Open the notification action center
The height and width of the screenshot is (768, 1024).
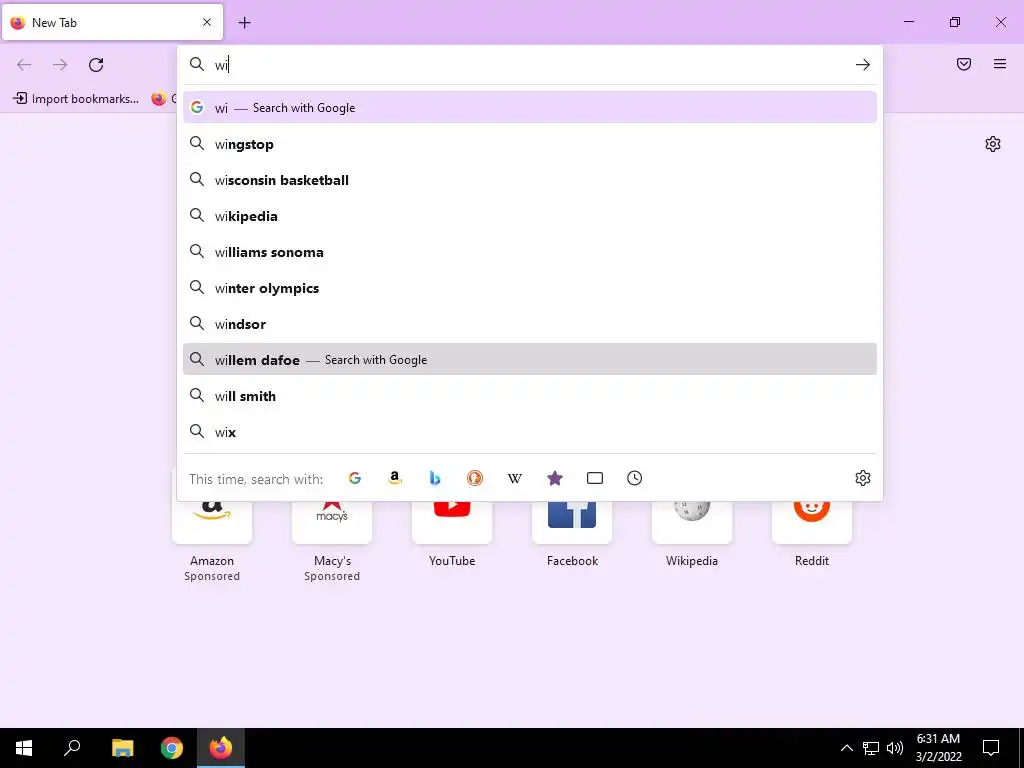991,748
